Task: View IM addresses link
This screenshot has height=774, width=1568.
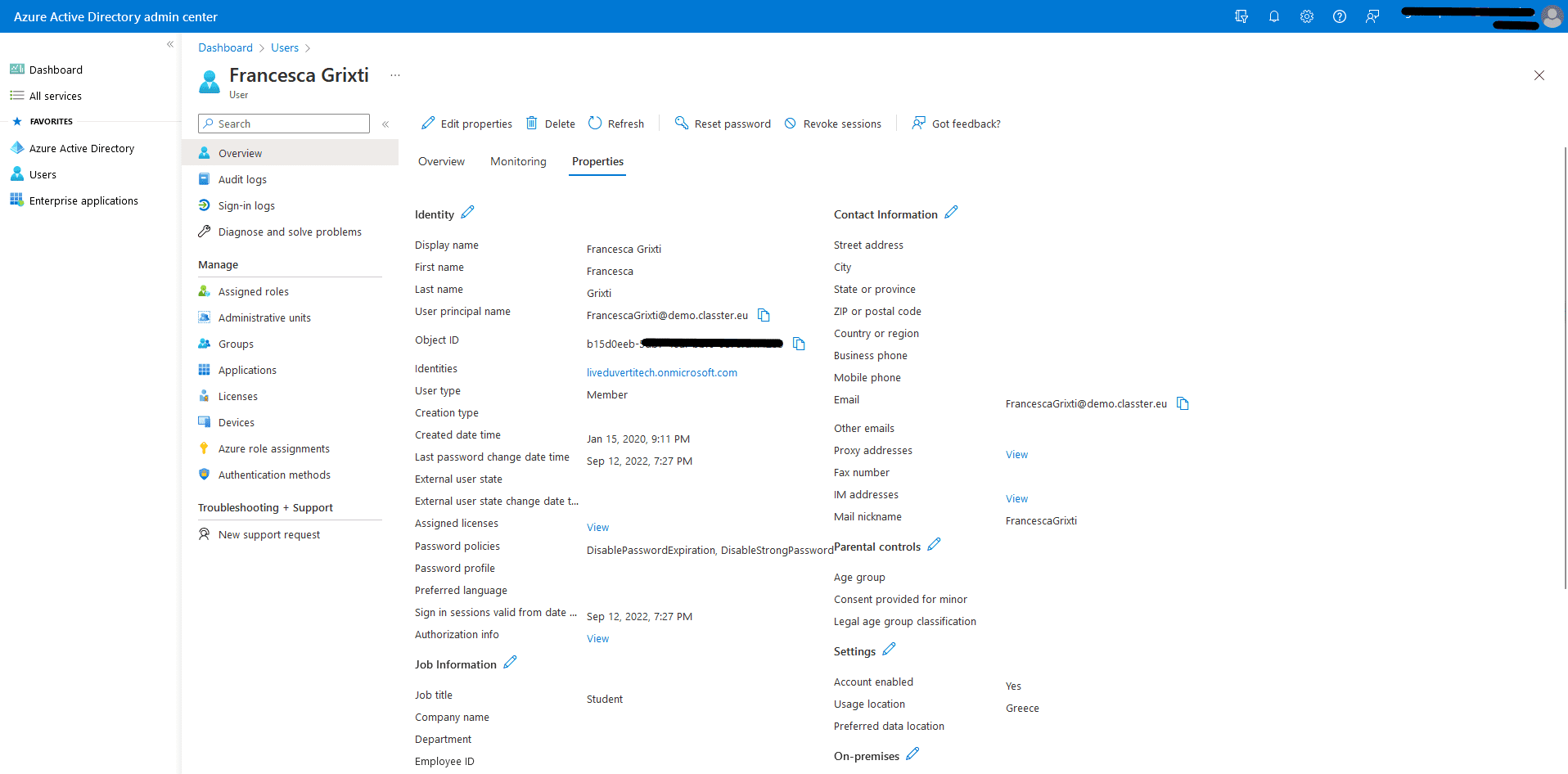Action: tap(1016, 498)
